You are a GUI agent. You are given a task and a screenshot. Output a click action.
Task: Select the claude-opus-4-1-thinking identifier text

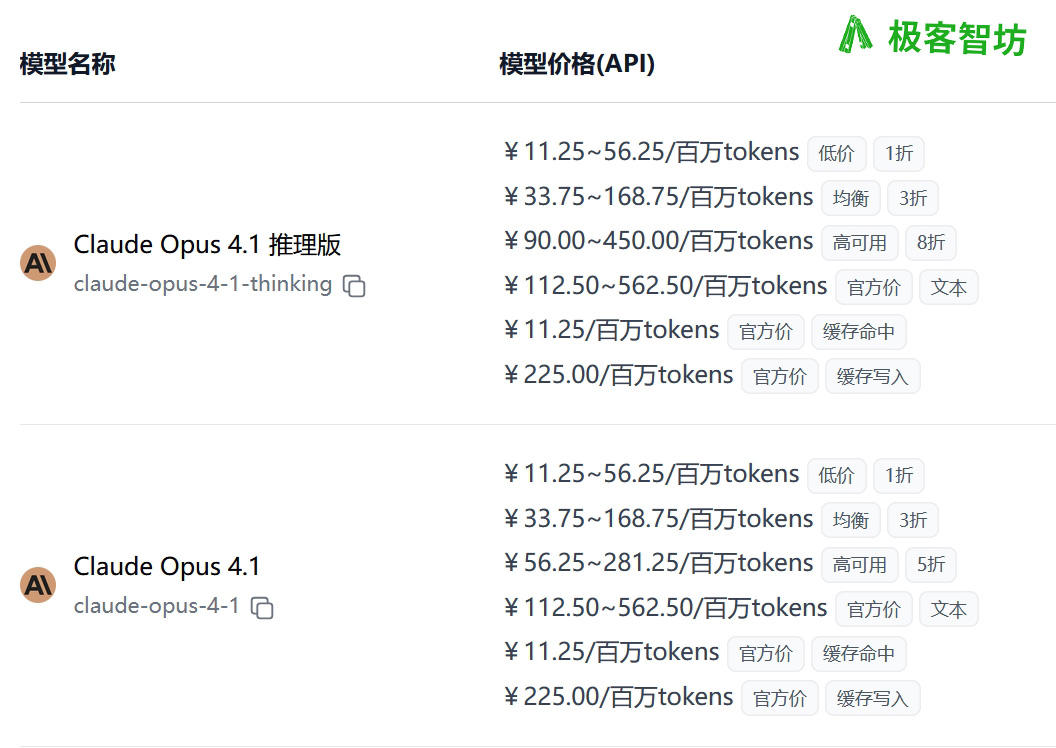(203, 284)
